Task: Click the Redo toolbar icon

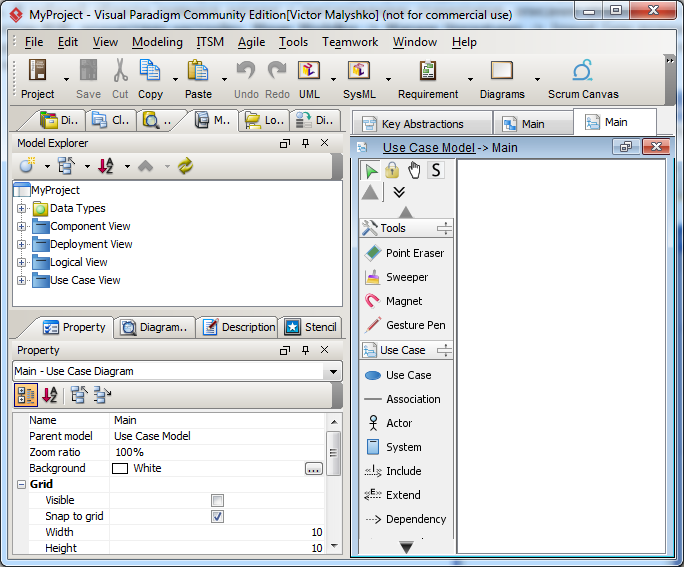Action: pyautogui.click(x=277, y=79)
